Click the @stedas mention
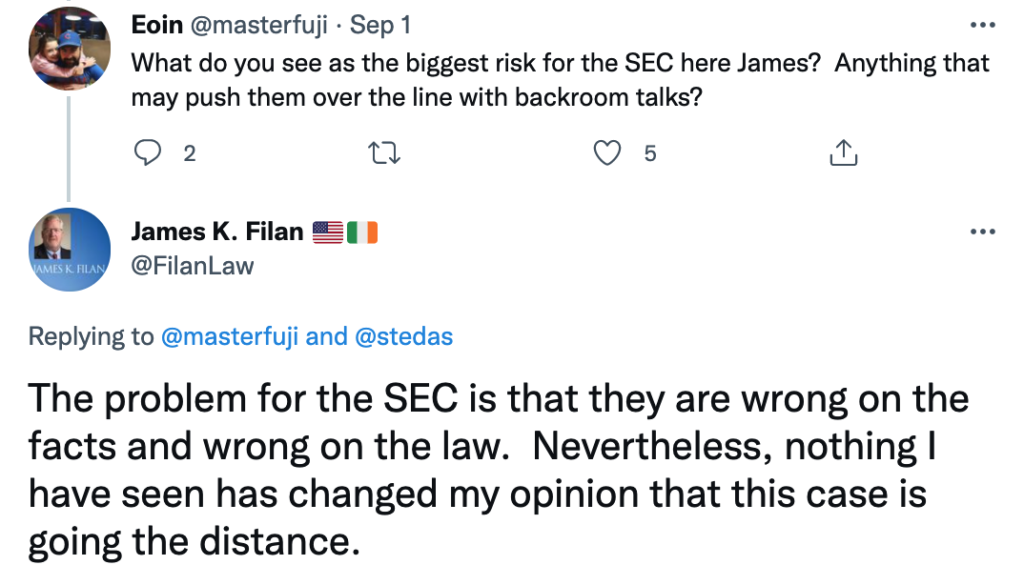 point(403,337)
